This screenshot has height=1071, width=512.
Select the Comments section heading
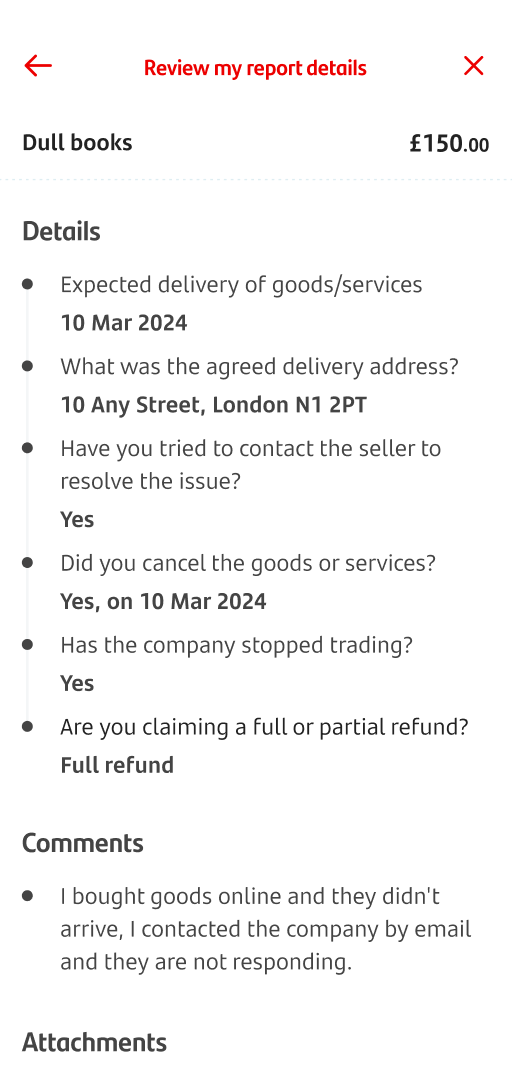tap(83, 844)
